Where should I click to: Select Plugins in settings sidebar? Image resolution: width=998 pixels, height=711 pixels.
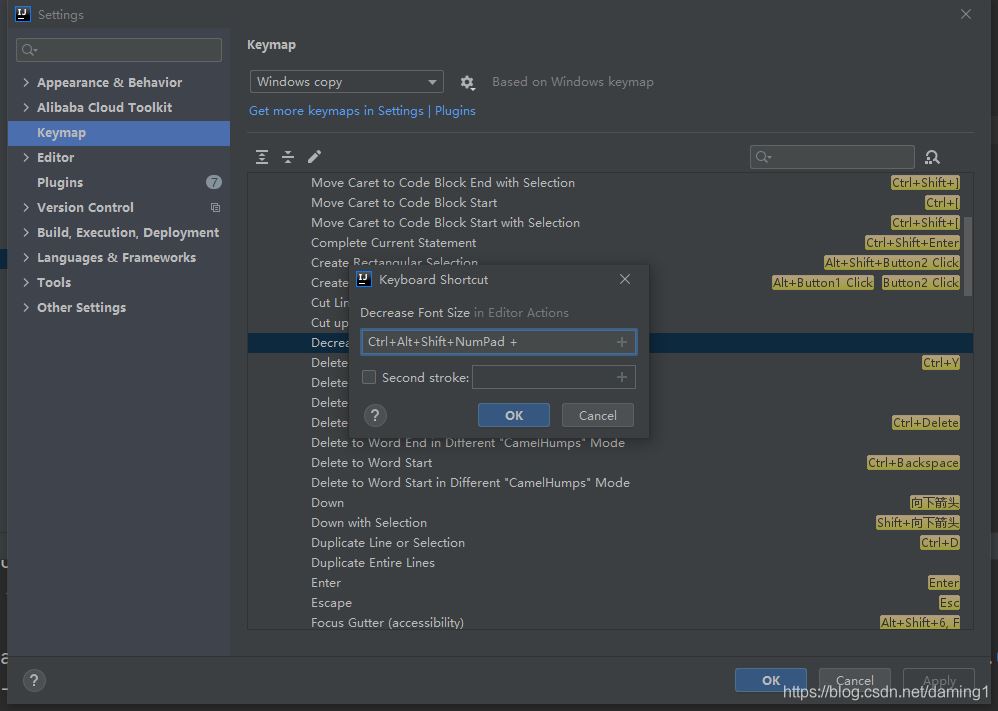point(60,182)
